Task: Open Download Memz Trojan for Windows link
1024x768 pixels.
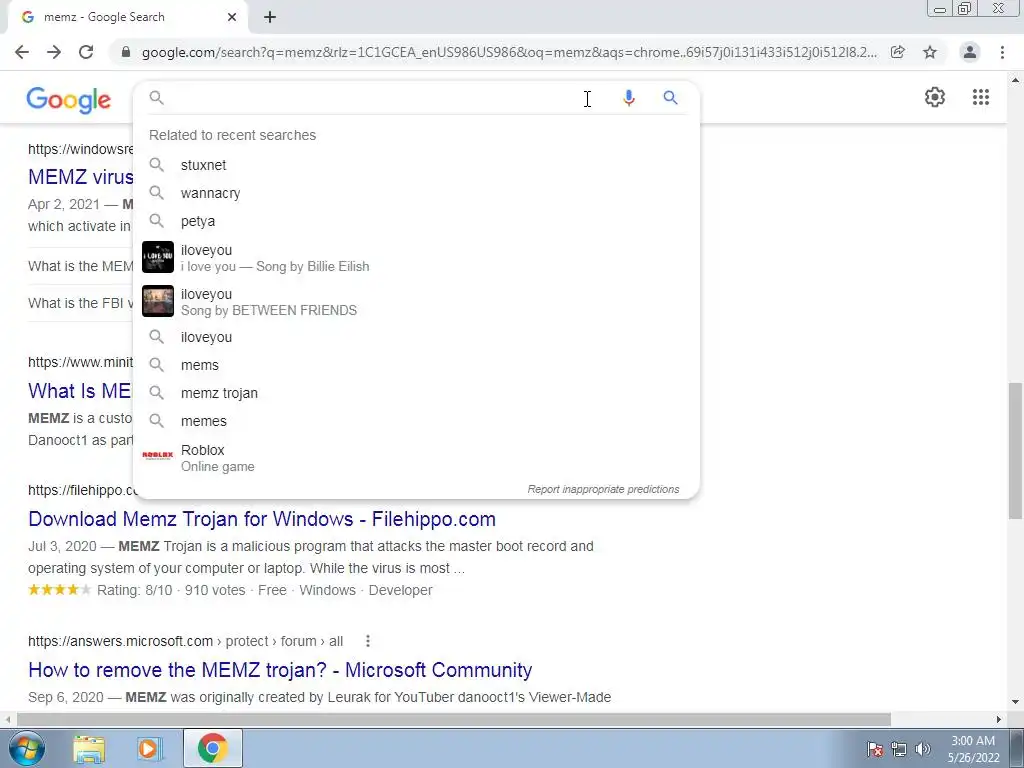Action: tap(262, 519)
